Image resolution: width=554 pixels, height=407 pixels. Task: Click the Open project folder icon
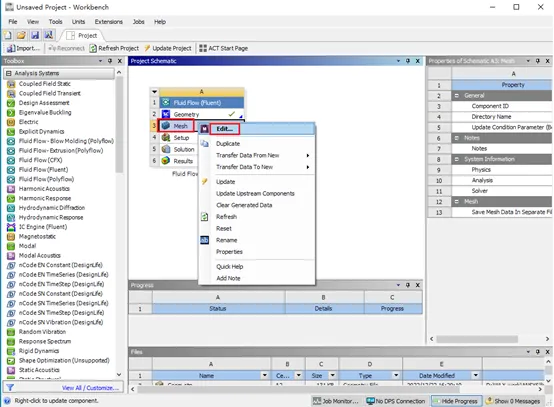(21, 35)
